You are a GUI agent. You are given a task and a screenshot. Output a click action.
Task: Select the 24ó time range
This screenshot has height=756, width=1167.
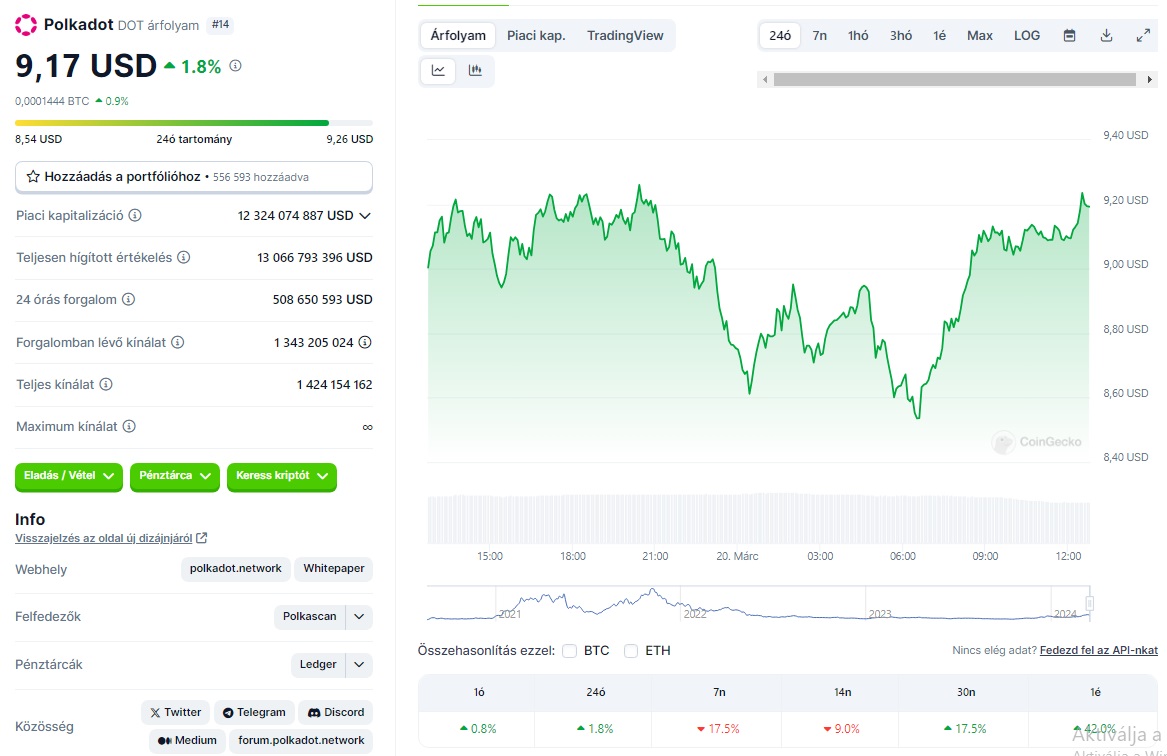coord(780,36)
